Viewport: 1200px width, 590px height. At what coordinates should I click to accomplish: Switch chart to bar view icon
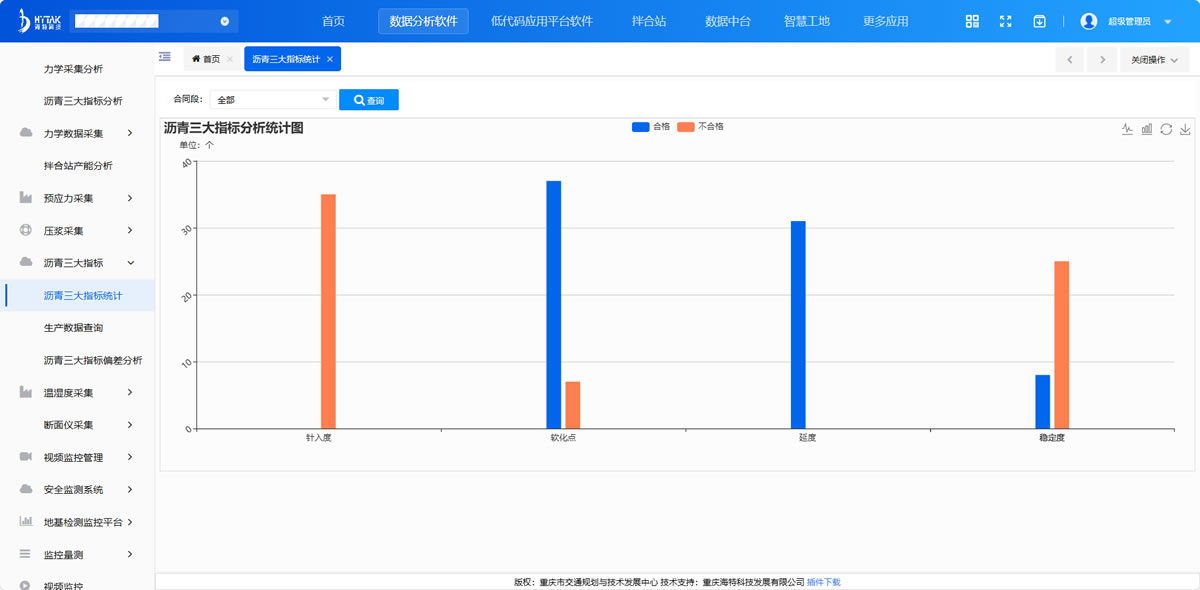pyautogui.click(x=1147, y=129)
